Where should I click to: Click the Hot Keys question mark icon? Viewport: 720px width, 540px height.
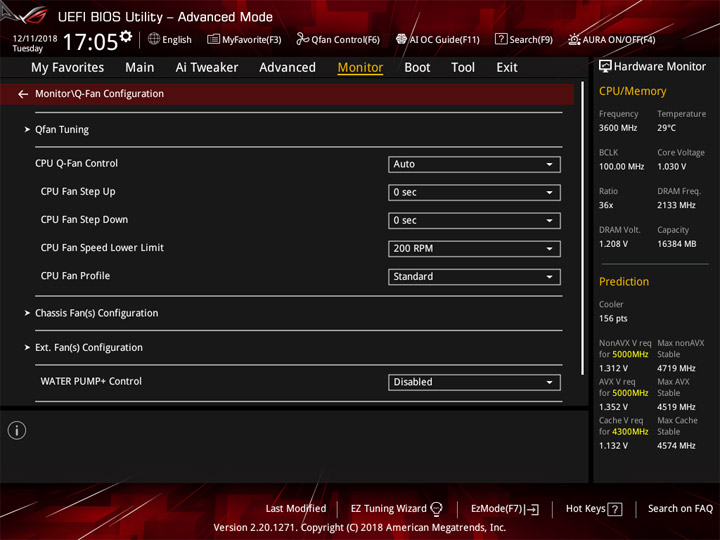(x=615, y=509)
